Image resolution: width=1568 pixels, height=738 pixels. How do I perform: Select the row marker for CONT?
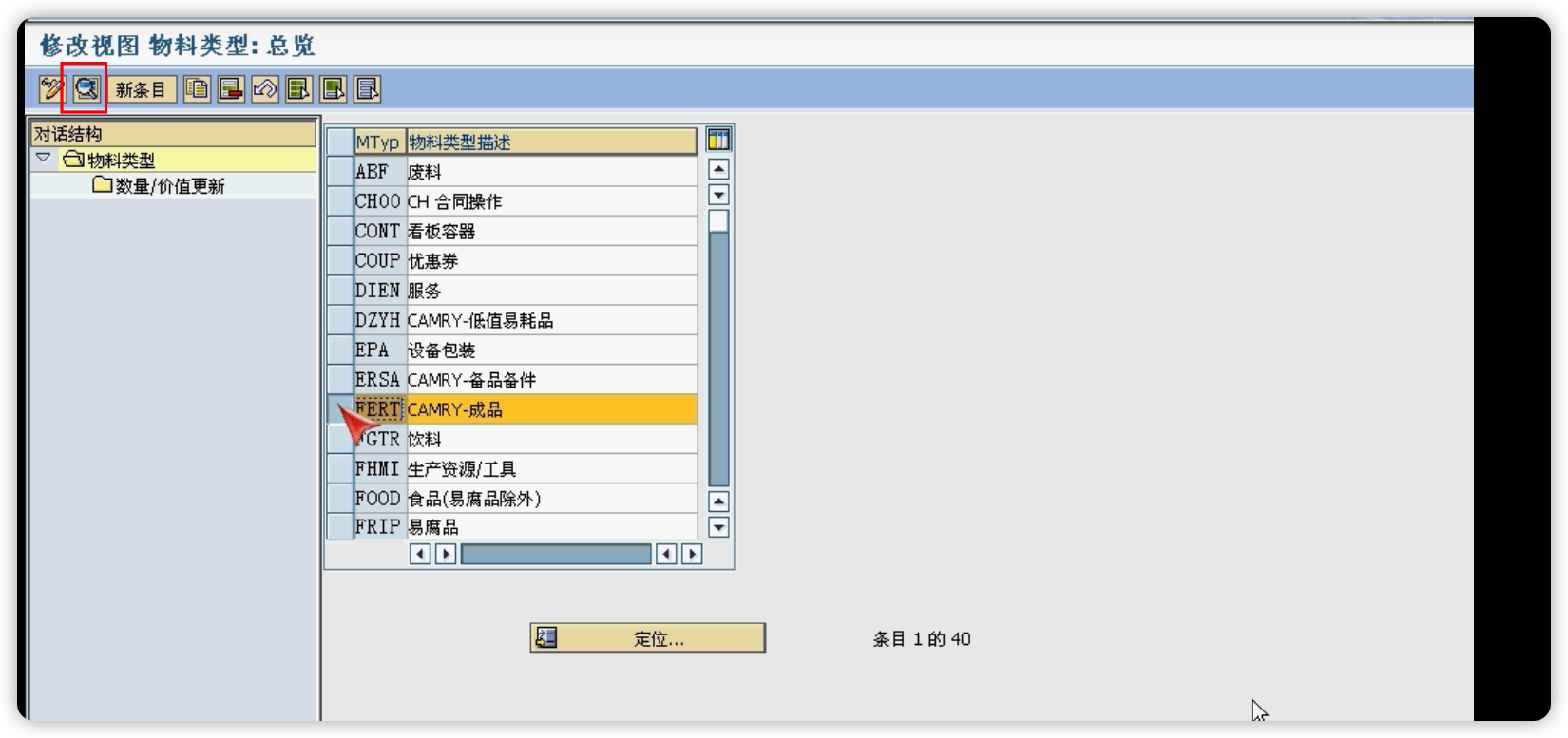pos(339,231)
